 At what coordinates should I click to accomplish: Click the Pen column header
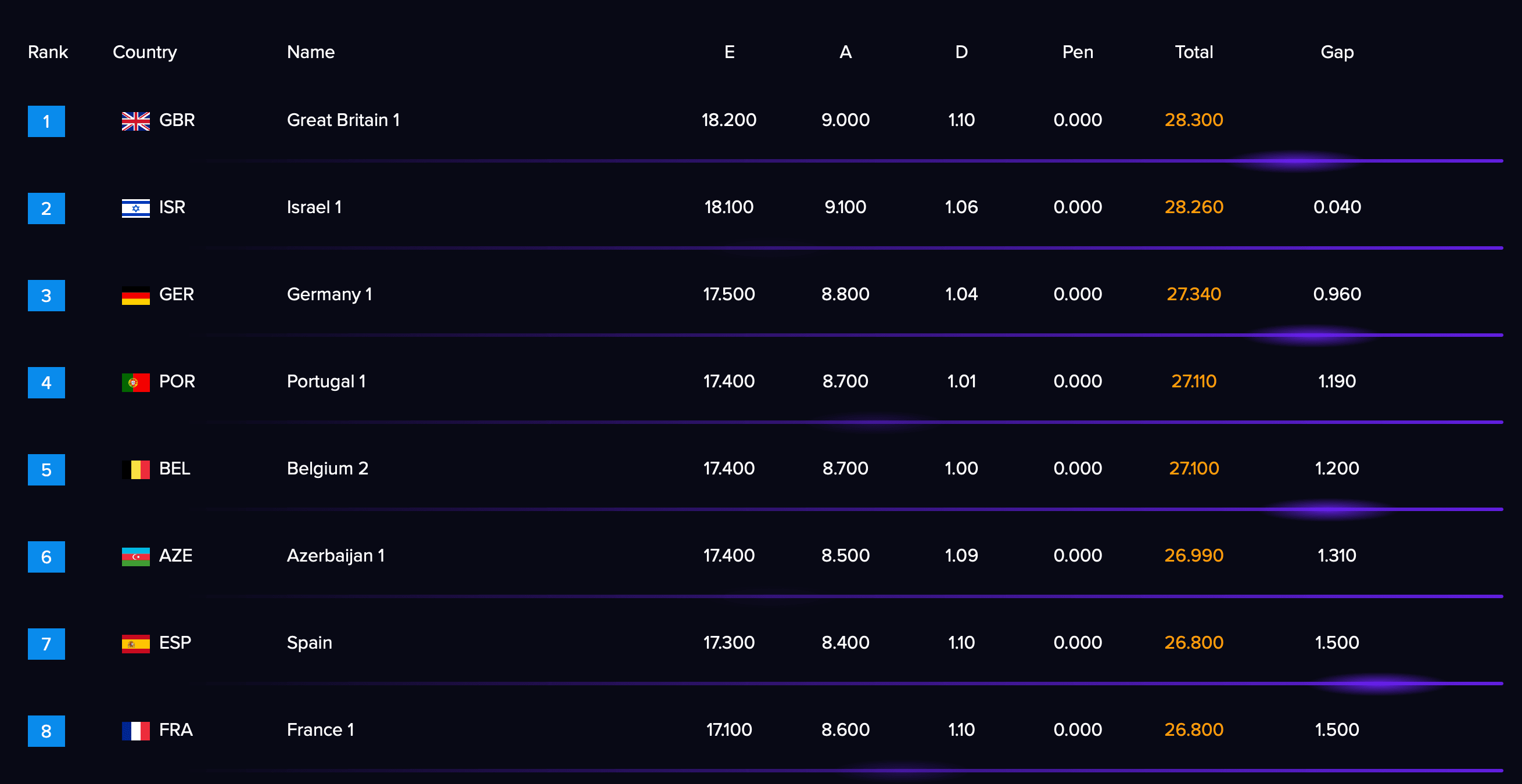point(1078,52)
